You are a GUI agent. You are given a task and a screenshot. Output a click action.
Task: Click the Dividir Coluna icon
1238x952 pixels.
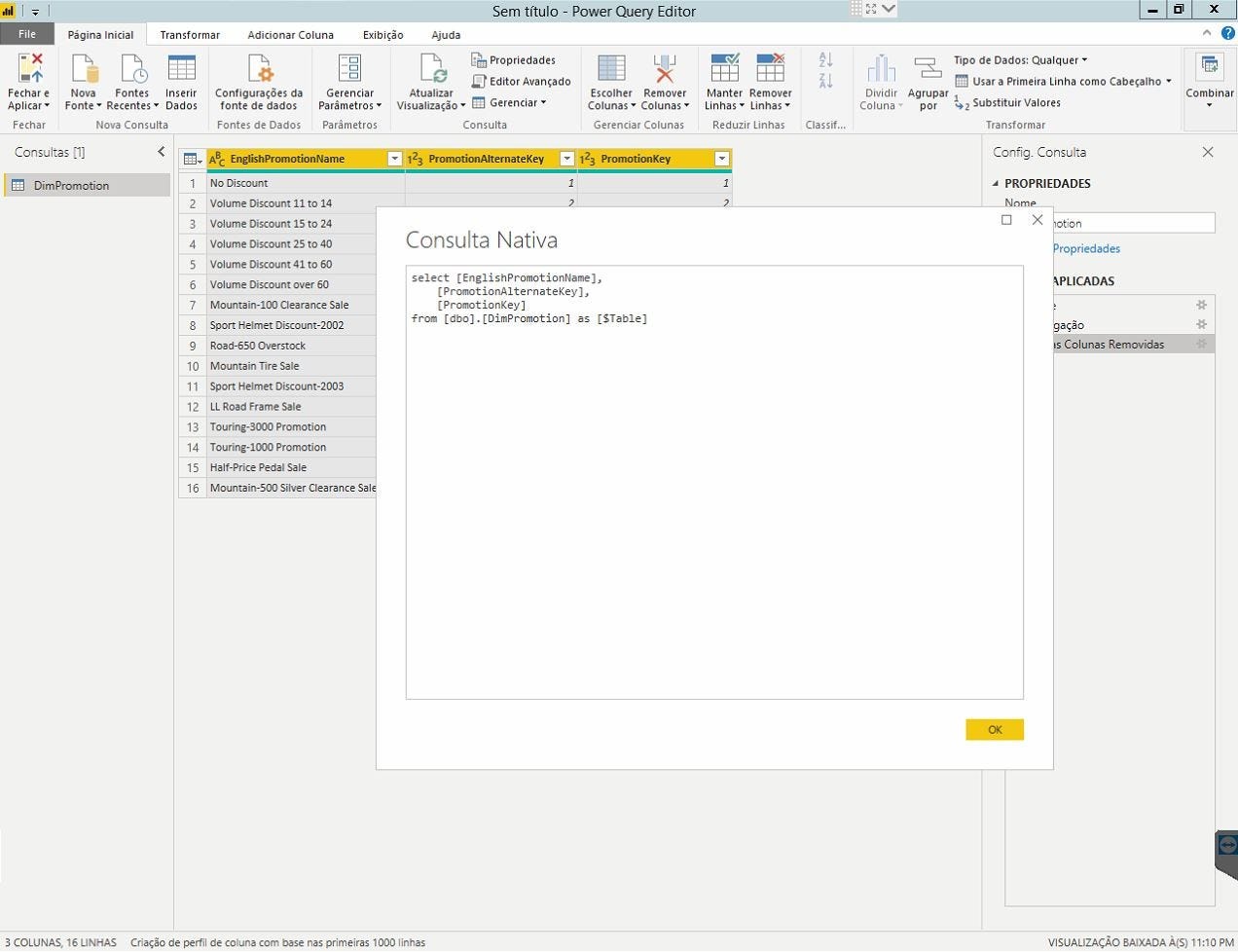881,69
